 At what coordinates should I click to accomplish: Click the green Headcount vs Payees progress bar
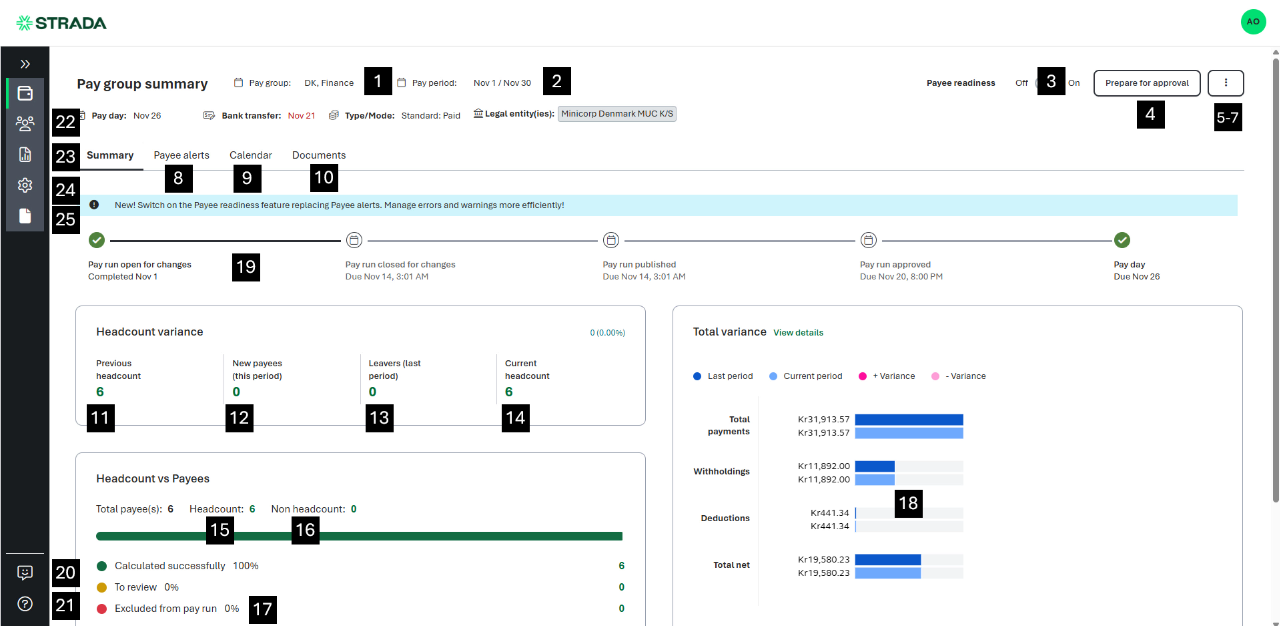(x=359, y=537)
